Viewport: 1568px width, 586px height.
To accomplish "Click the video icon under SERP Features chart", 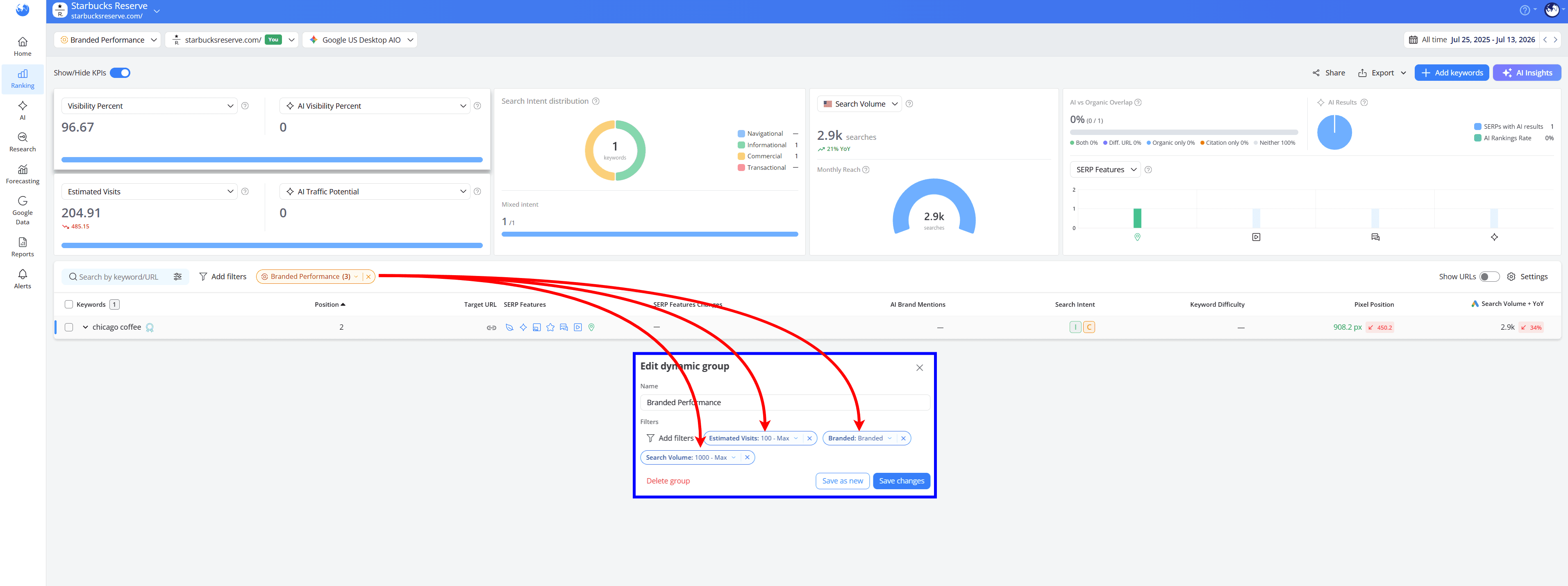I will click(x=1256, y=237).
